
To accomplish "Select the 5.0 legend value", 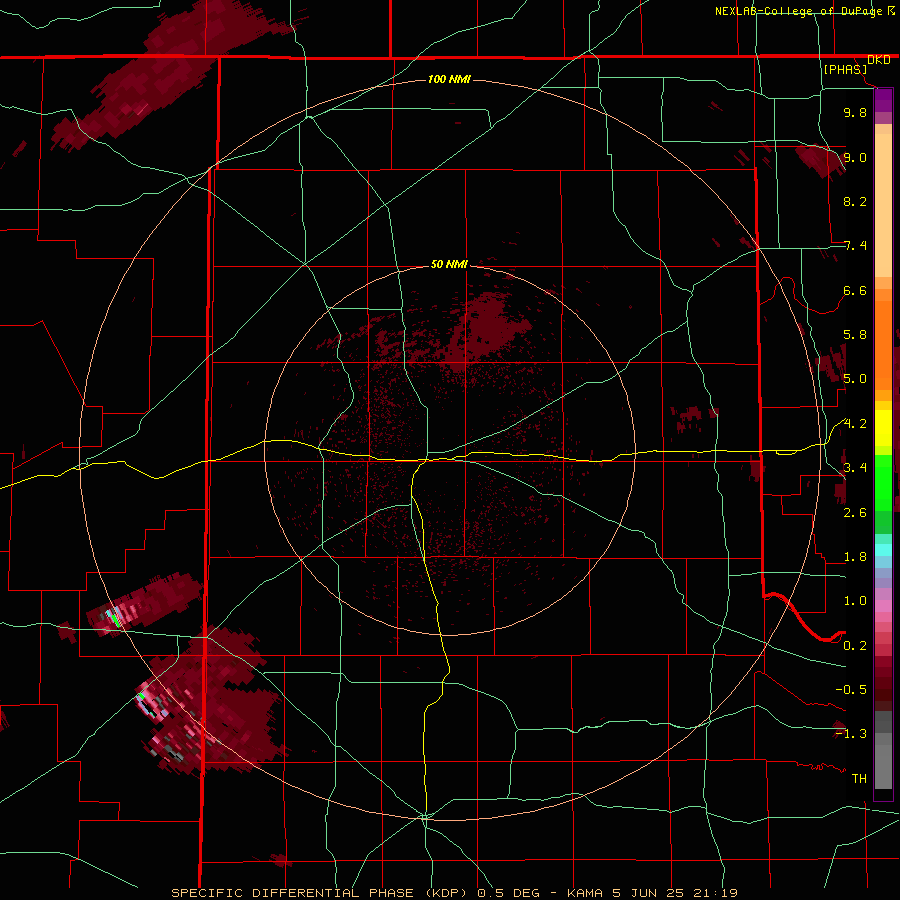I will (855, 379).
